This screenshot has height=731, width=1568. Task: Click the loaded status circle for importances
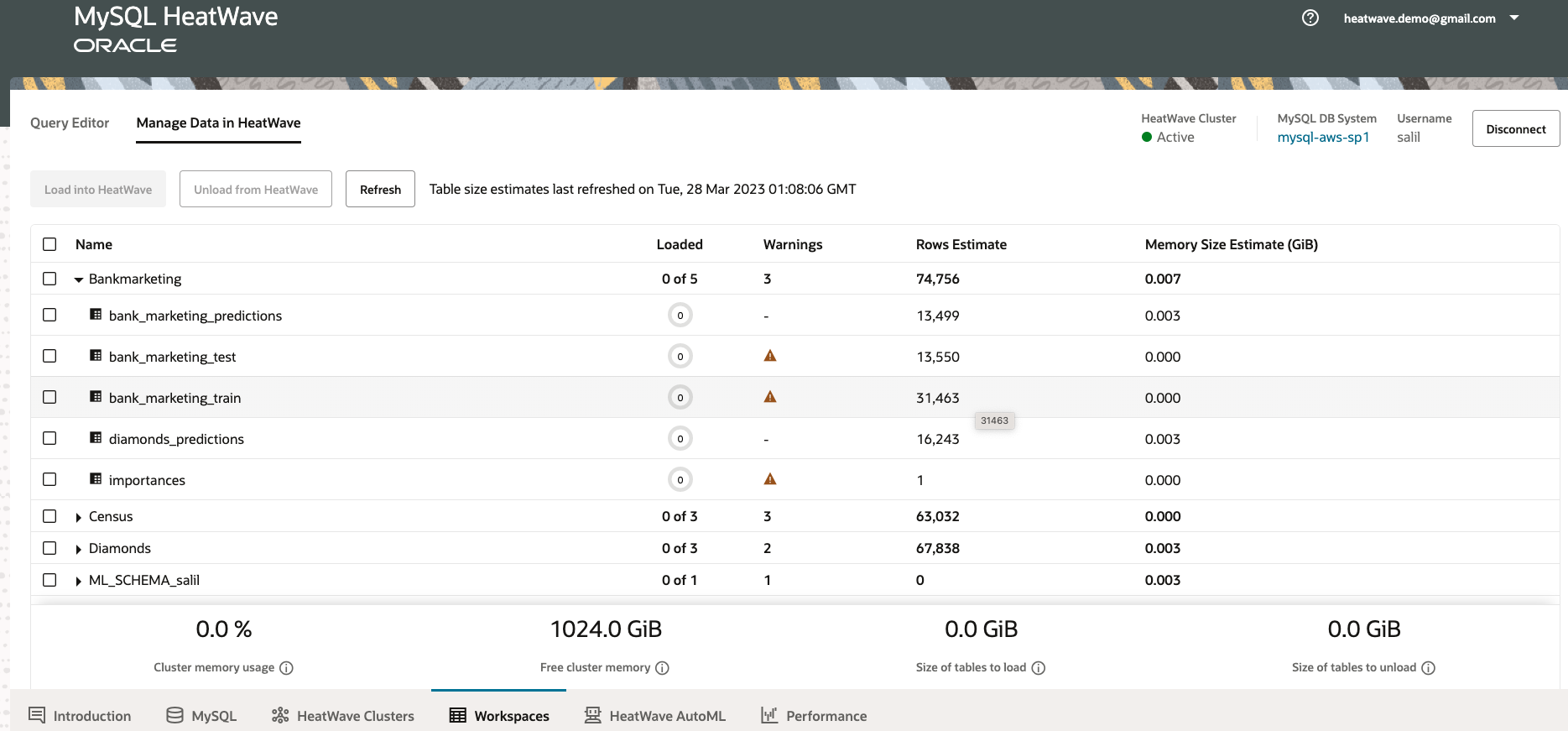click(680, 480)
